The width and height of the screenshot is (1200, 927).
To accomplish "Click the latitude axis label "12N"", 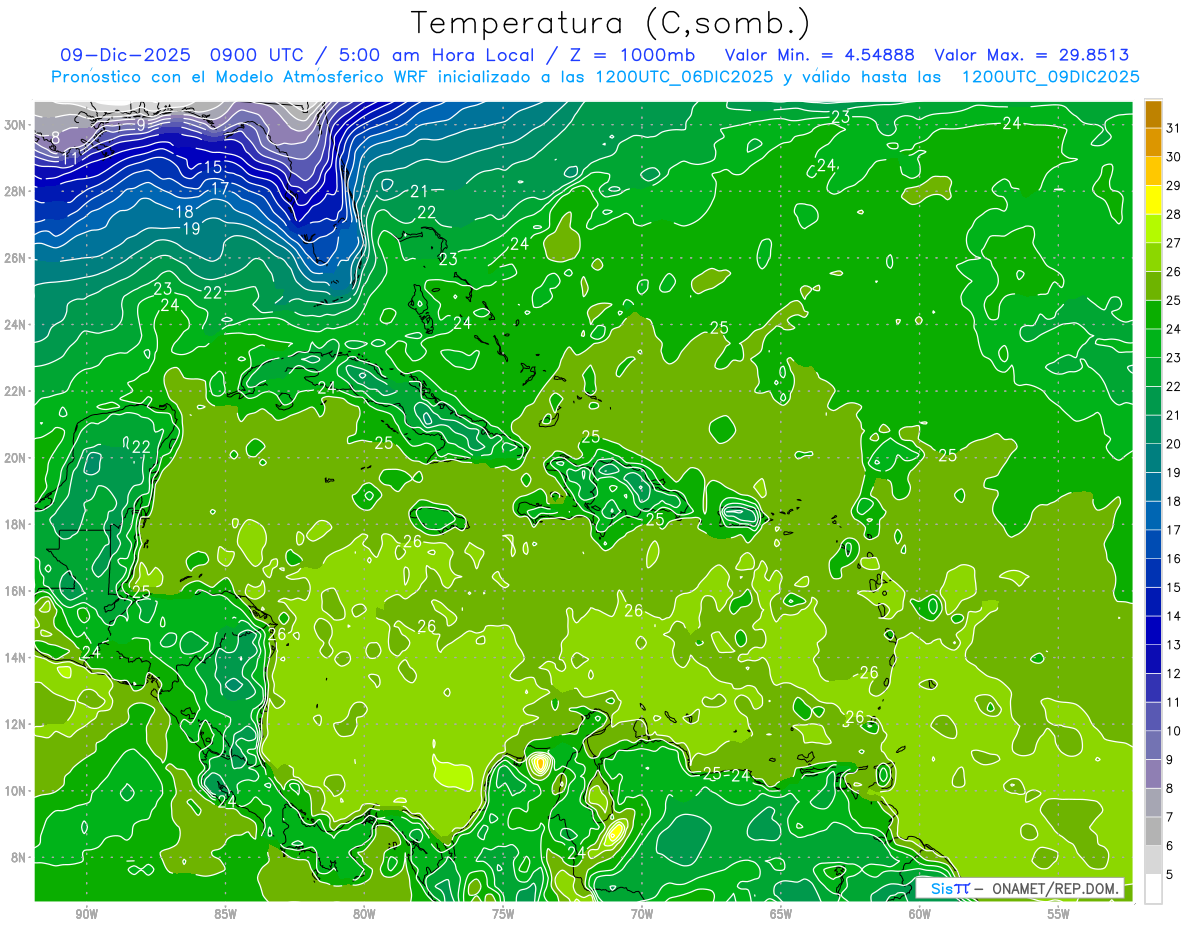I will click(16, 724).
